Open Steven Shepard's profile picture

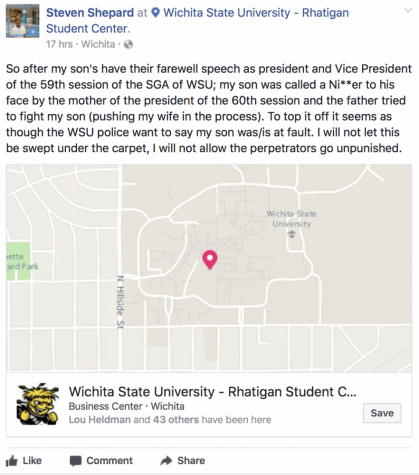pos(22,21)
